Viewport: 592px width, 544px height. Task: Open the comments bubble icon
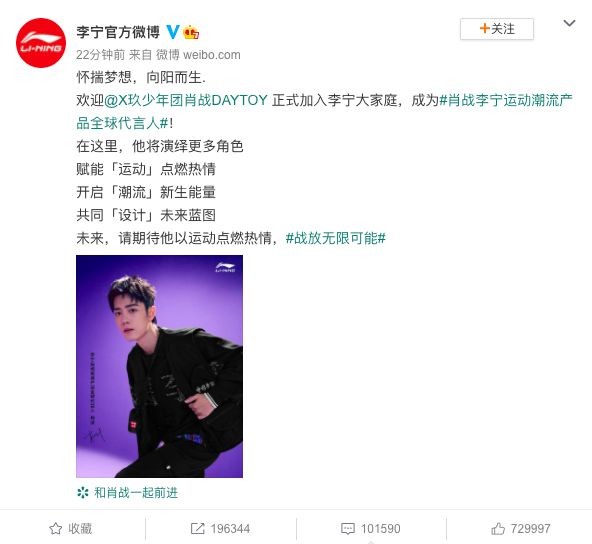click(347, 529)
